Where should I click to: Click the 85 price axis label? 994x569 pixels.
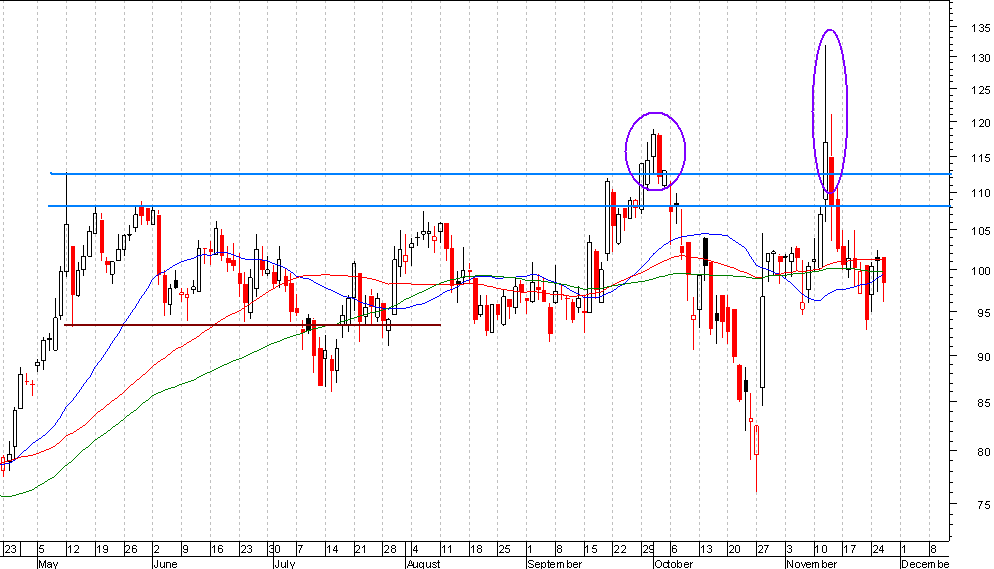pos(983,402)
